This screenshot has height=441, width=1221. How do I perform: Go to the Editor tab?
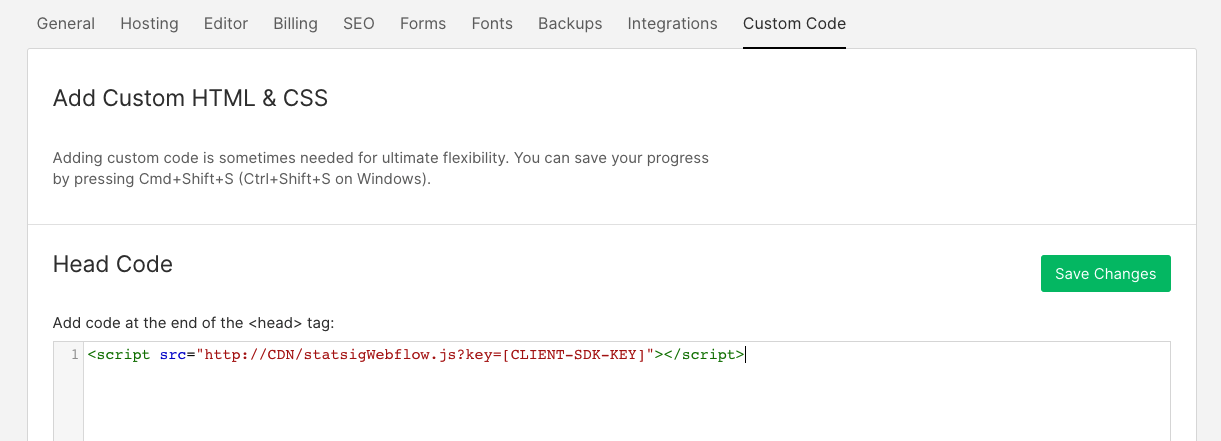(226, 23)
